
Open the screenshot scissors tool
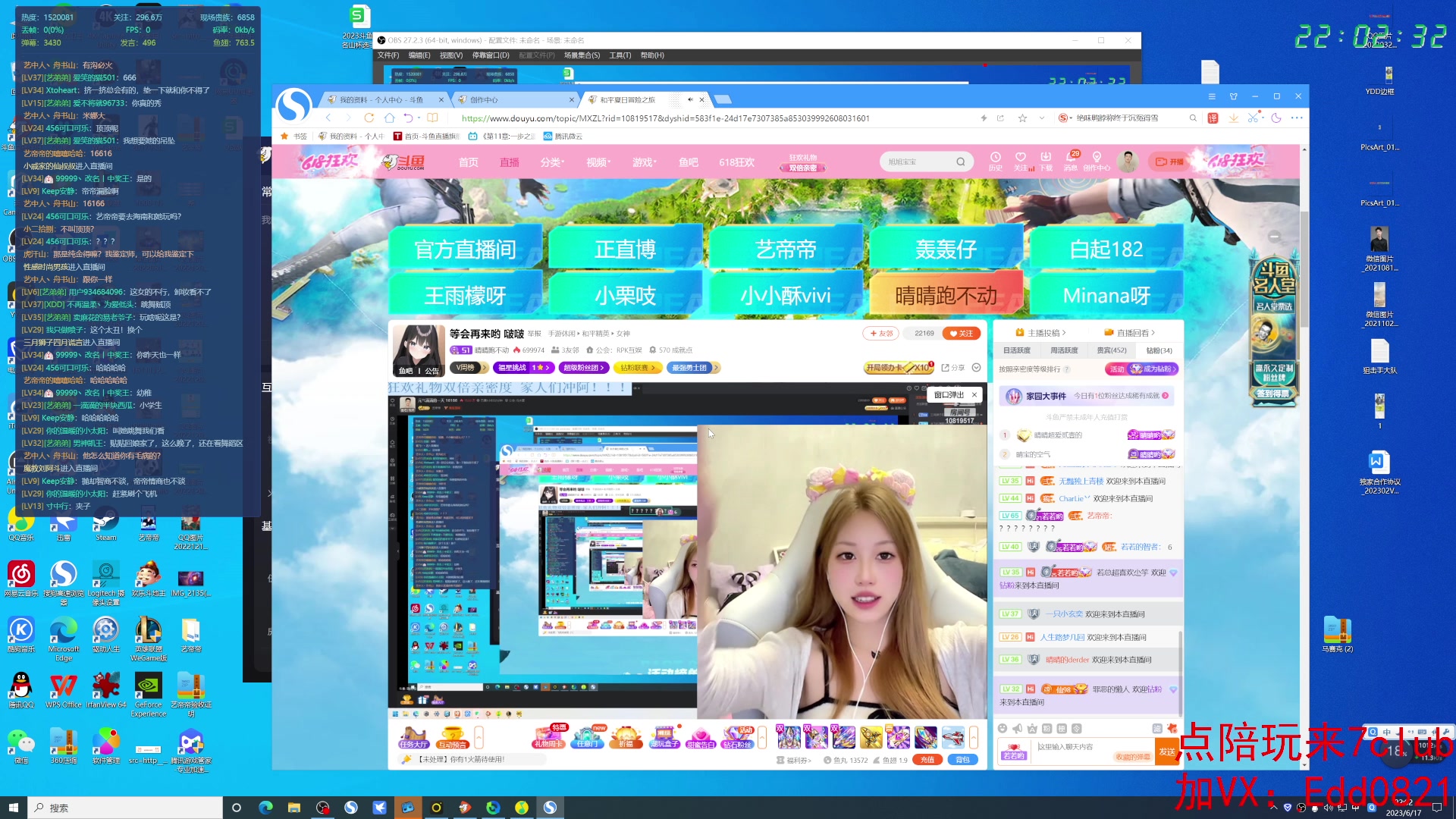(1253, 118)
